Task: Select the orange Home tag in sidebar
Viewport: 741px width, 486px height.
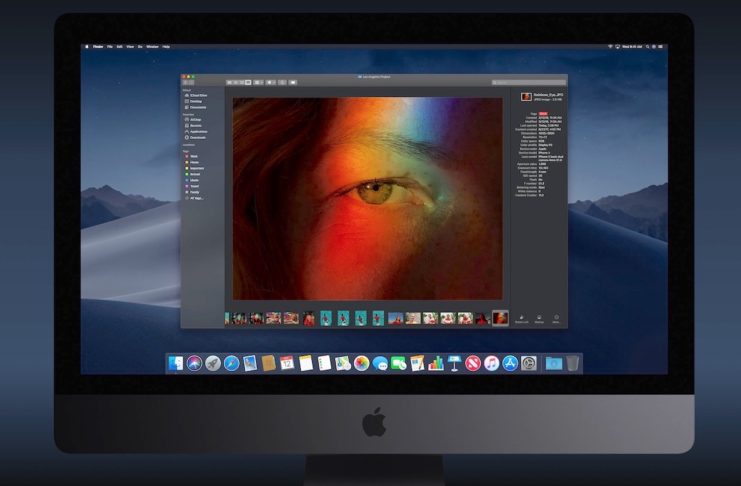Action: click(x=191, y=162)
